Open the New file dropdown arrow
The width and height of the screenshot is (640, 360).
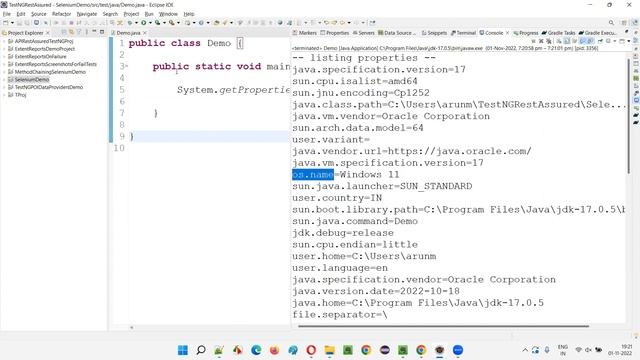click(x=12, y=22)
